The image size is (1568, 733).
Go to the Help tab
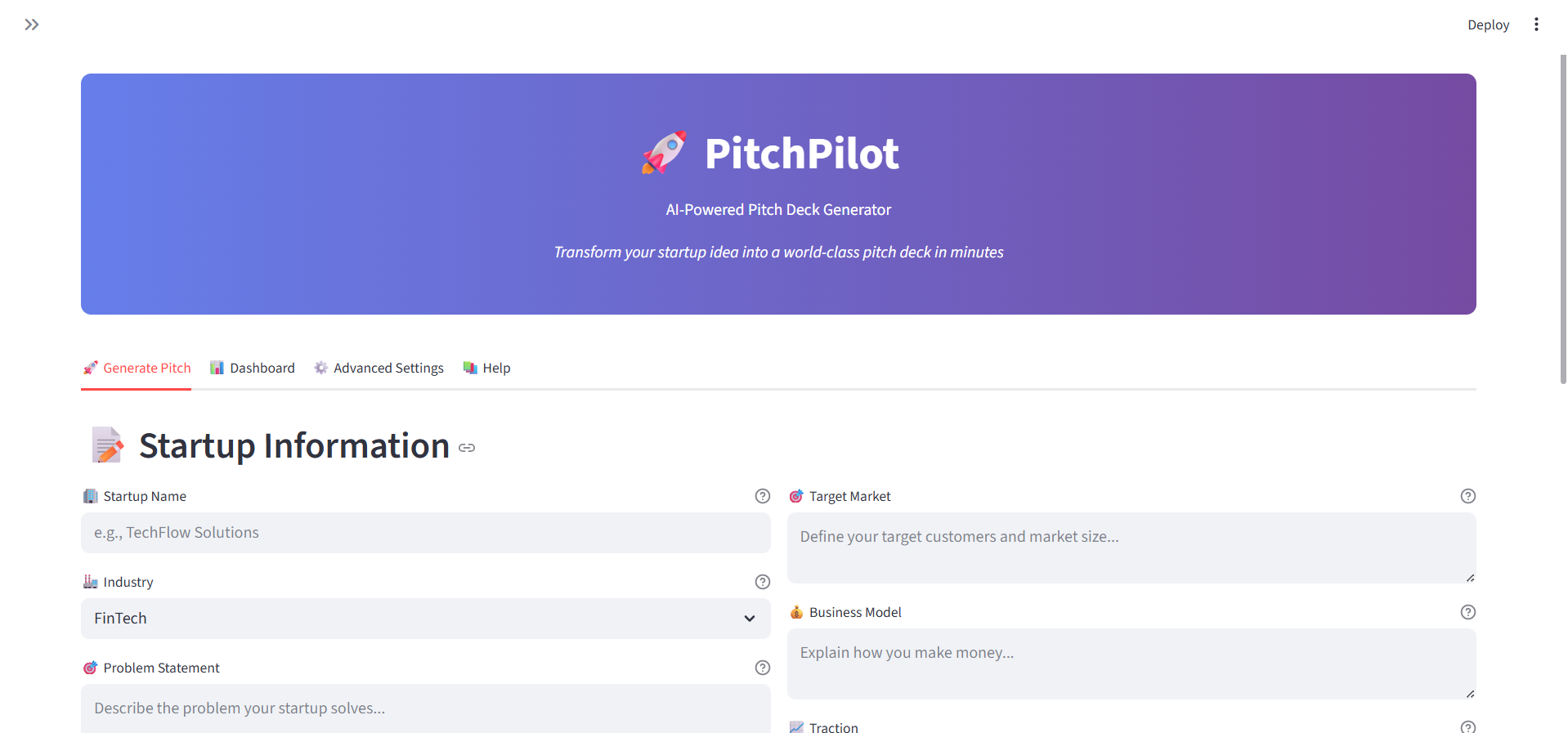[x=486, y=369]
